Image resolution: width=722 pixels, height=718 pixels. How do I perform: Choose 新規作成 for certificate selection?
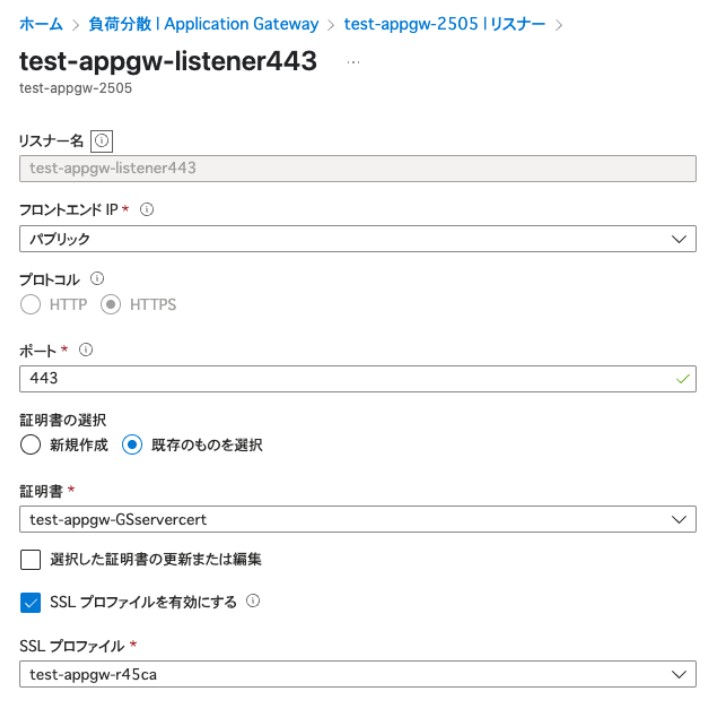(x=30, y=445)
